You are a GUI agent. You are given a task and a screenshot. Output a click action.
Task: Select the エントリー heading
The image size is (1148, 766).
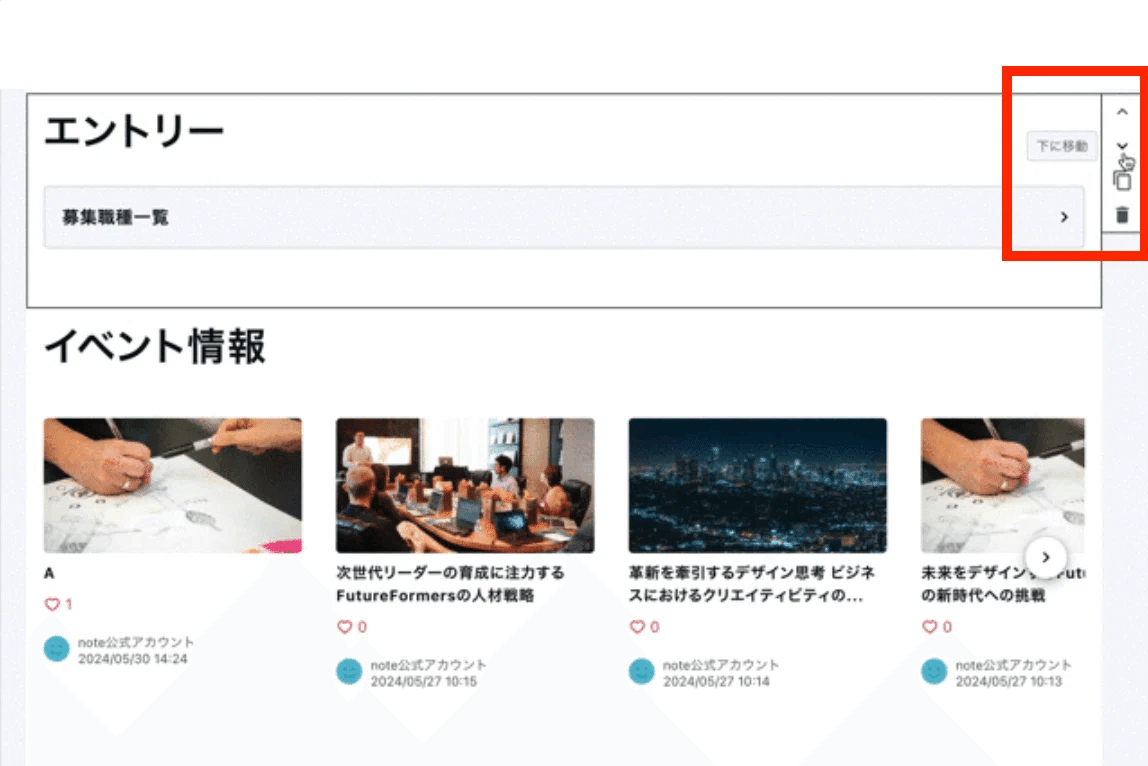[134, 133]
